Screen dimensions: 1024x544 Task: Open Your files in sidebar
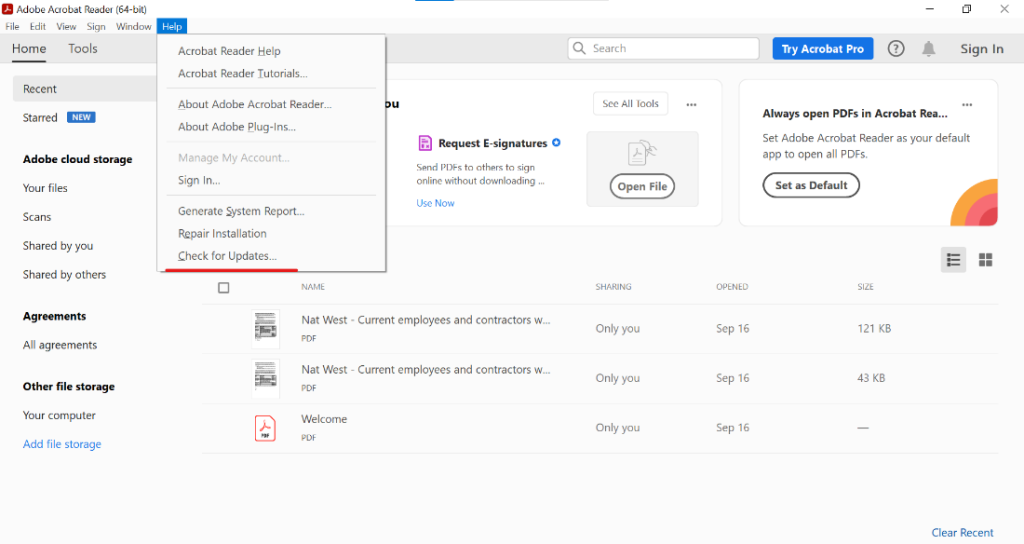[x=45, y=188]
